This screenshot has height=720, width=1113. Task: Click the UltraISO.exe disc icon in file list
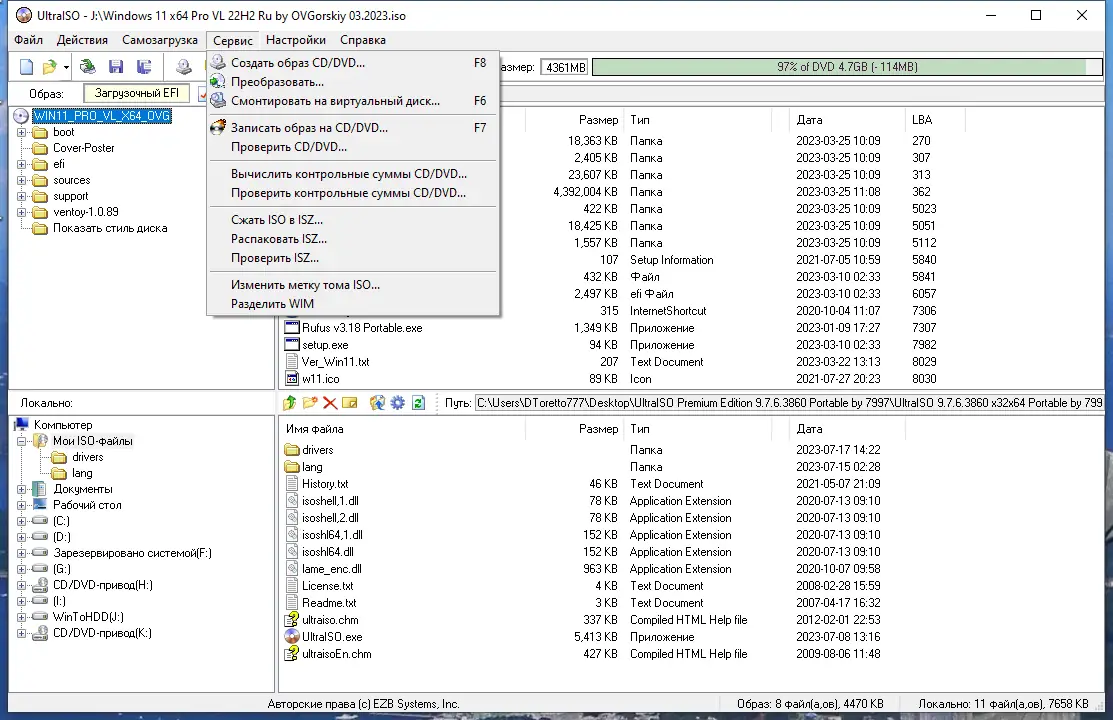point(292,637)
